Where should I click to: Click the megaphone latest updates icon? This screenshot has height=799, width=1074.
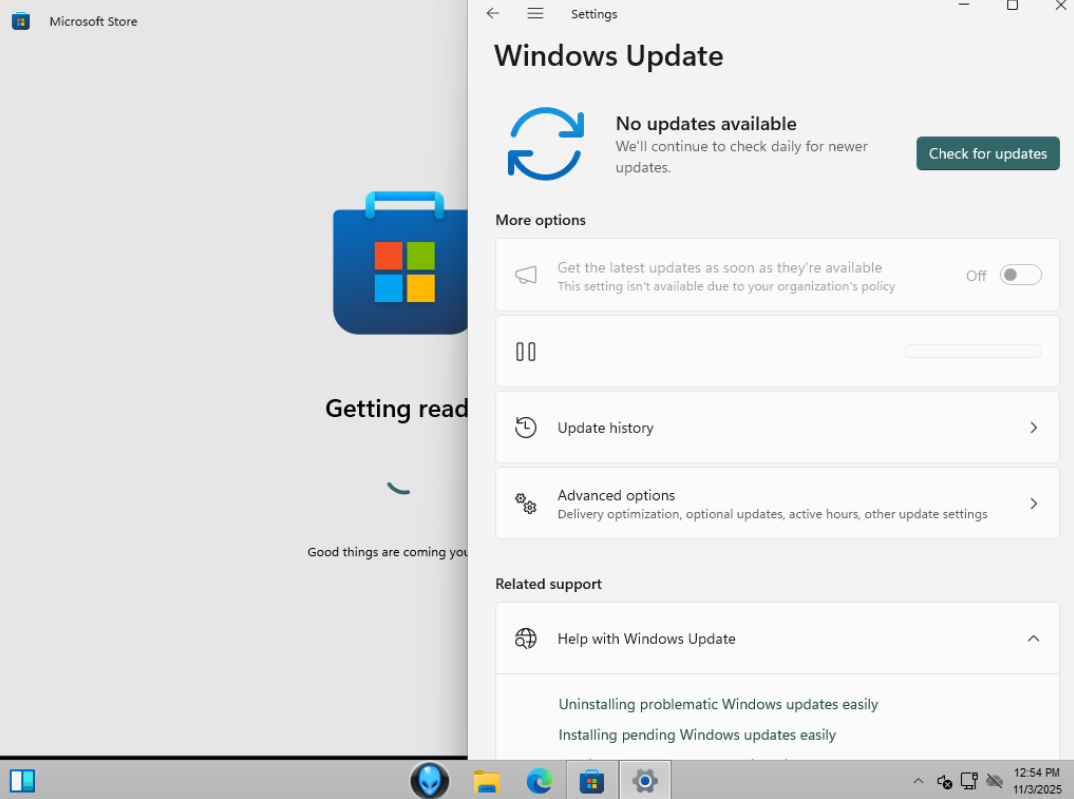tap(526, 275)
